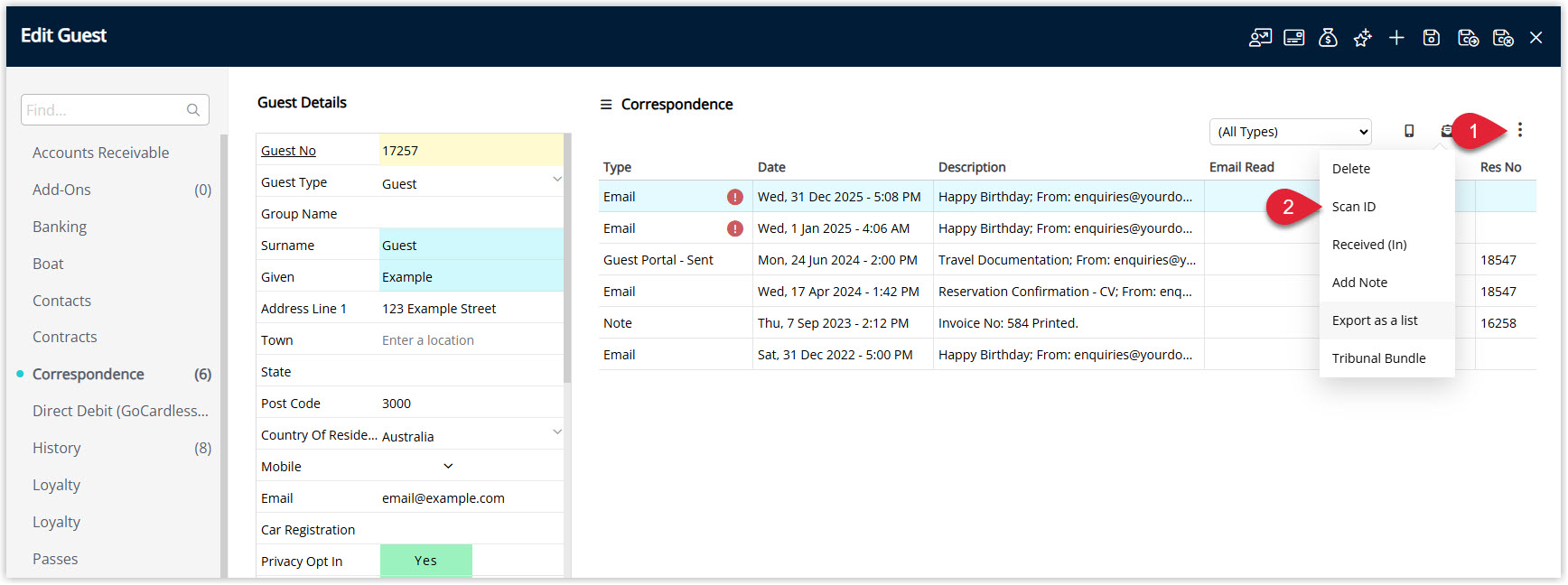Click the search magnifier in Find box
This screenshot has height=585, width=1568.
coord(192,110)
